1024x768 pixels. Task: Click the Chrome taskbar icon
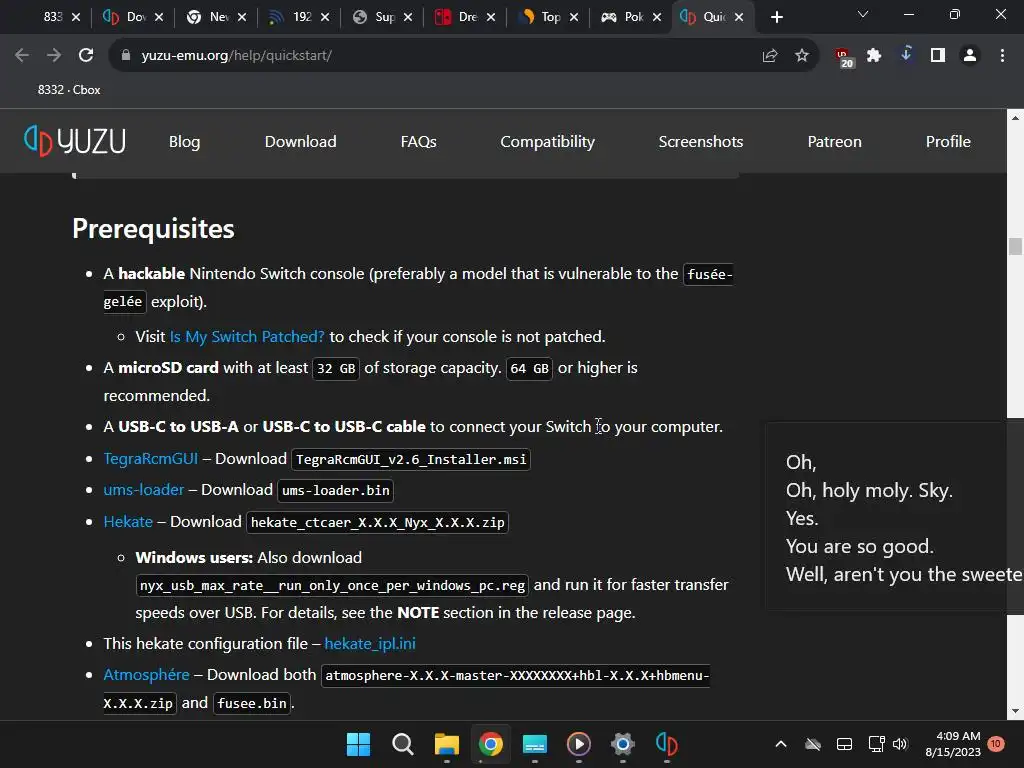(490, 744)
